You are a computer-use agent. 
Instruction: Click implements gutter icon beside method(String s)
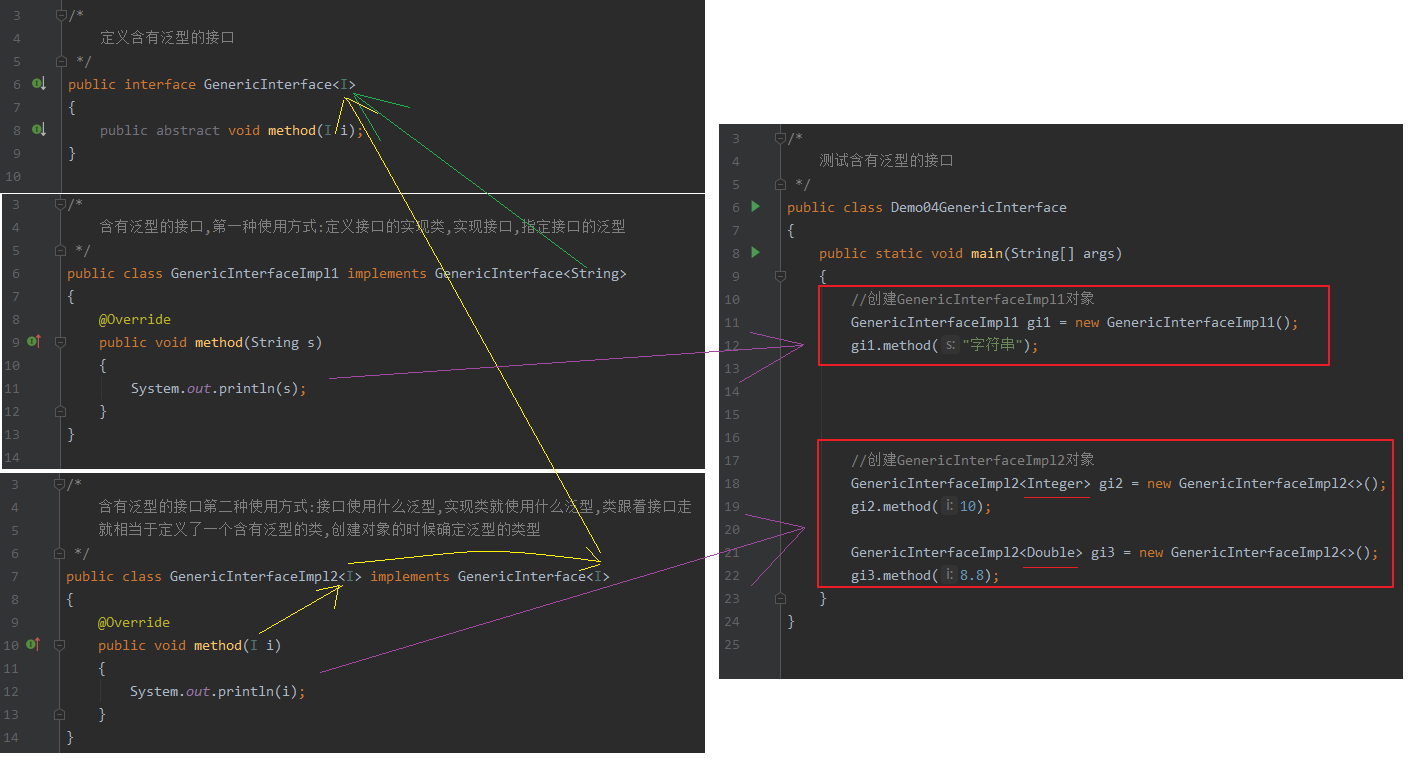coord(33,342)
